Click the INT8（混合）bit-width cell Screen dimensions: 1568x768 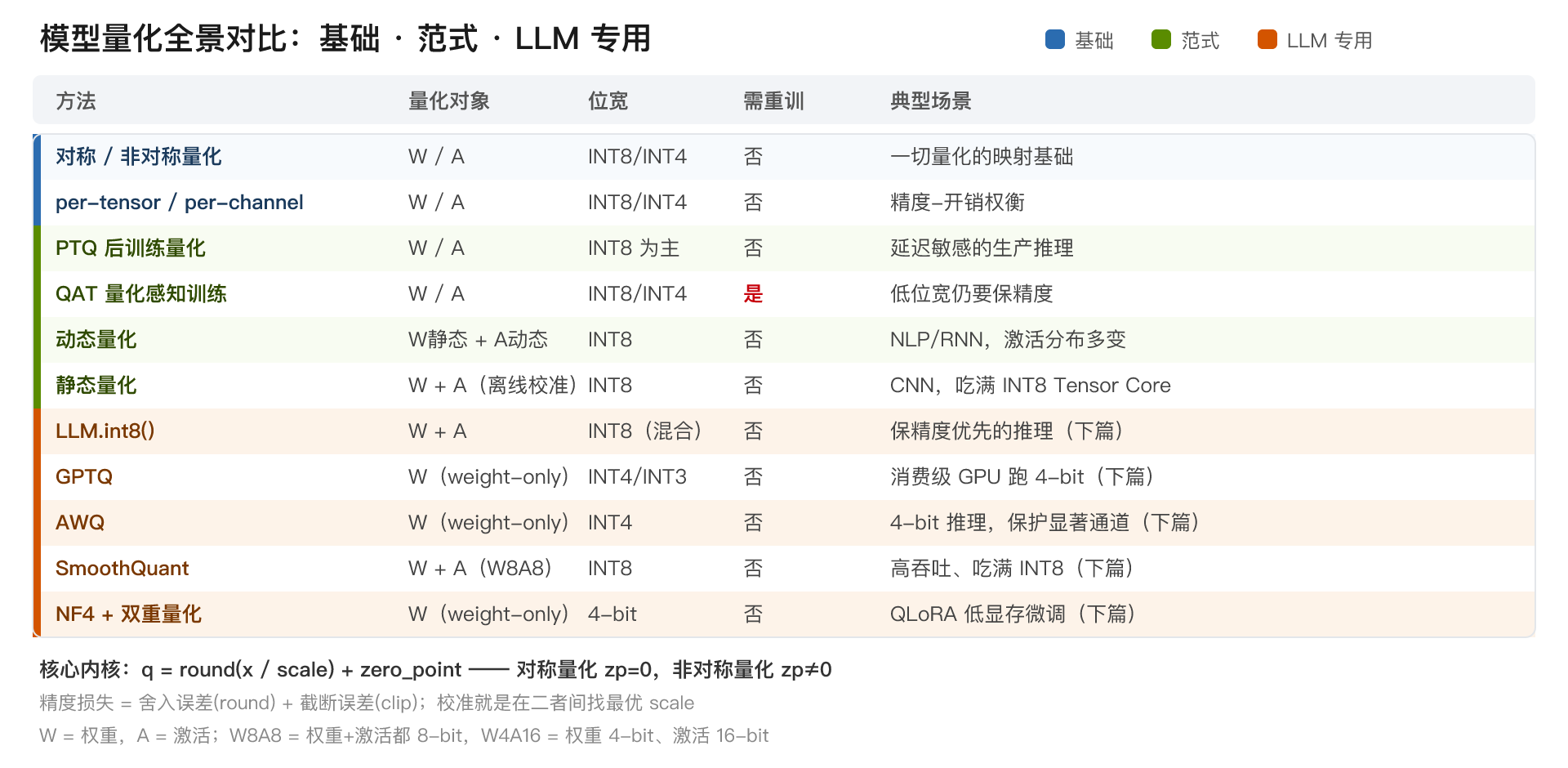[x=645, y=431]
